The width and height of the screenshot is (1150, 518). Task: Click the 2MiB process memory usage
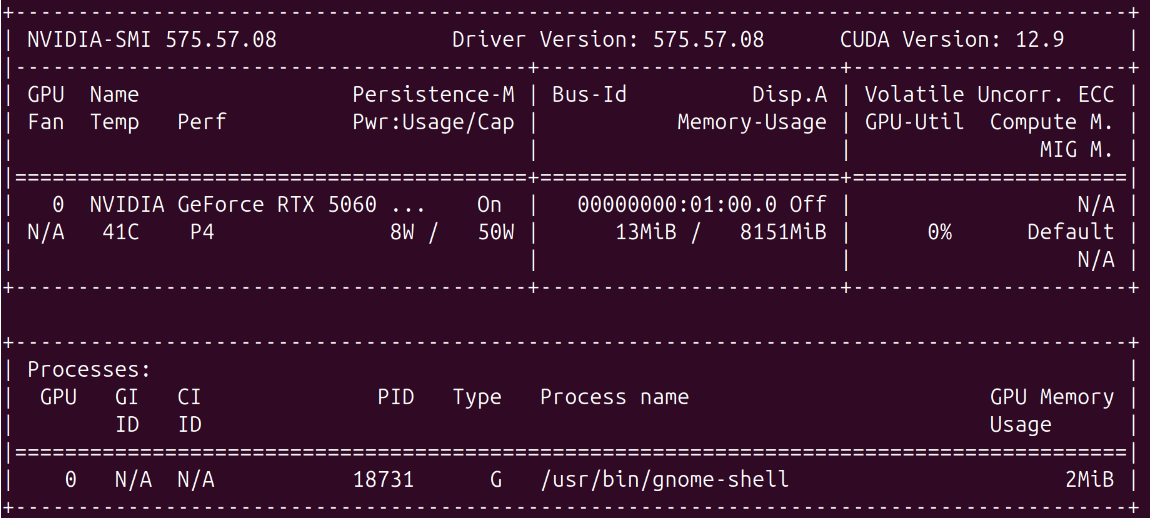(x=1089, y=480)
